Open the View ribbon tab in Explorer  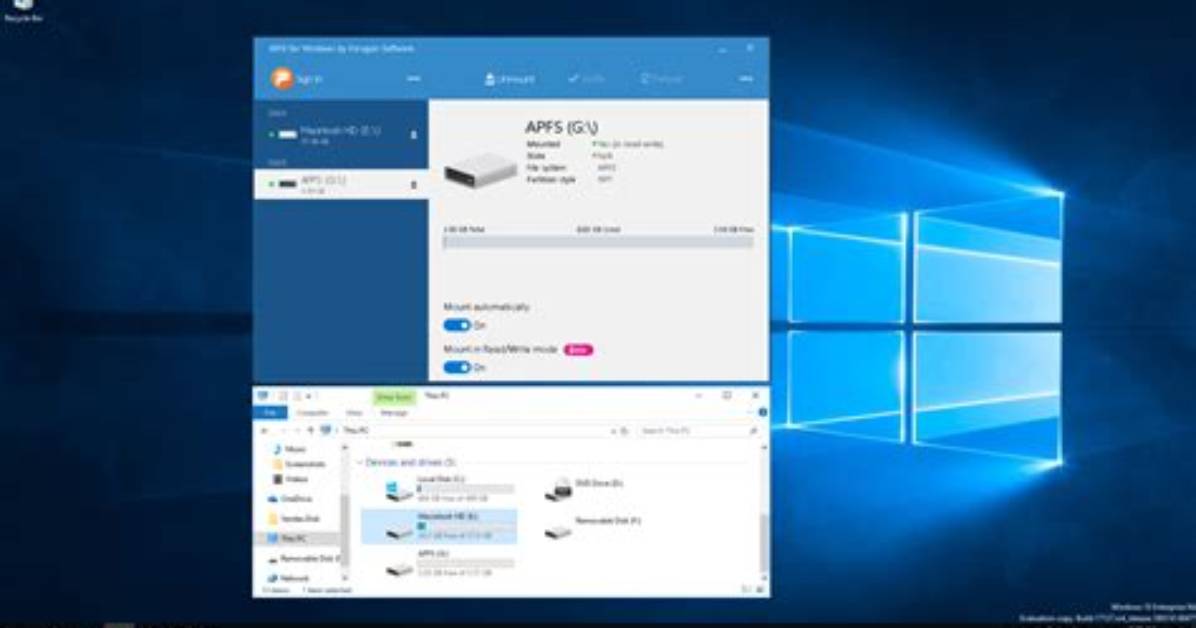point(354,413)
